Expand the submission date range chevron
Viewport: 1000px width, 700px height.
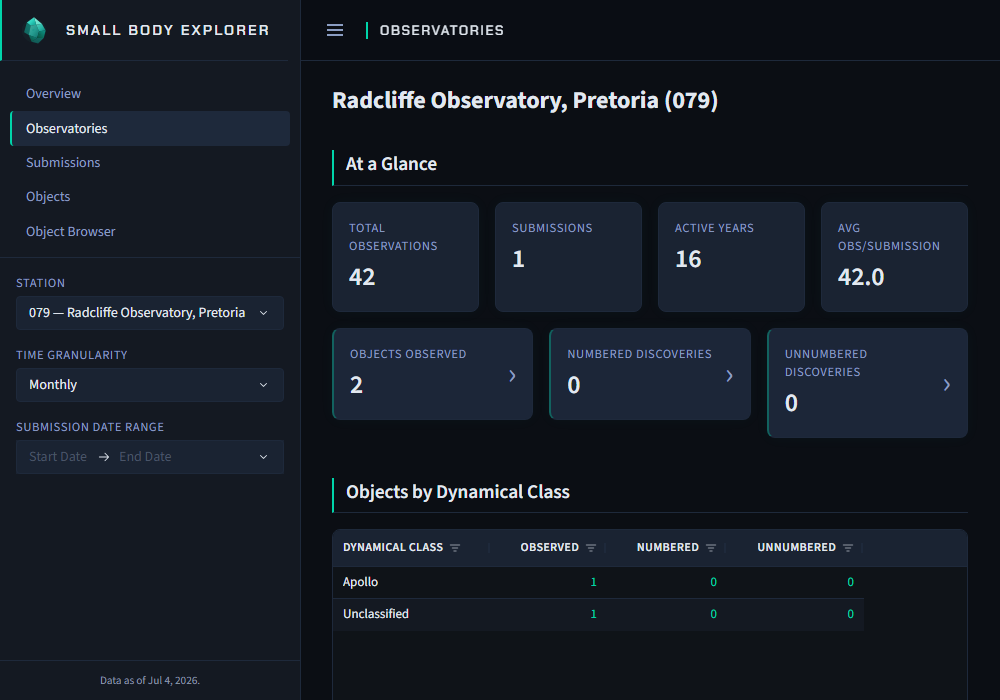click(263, 456)
